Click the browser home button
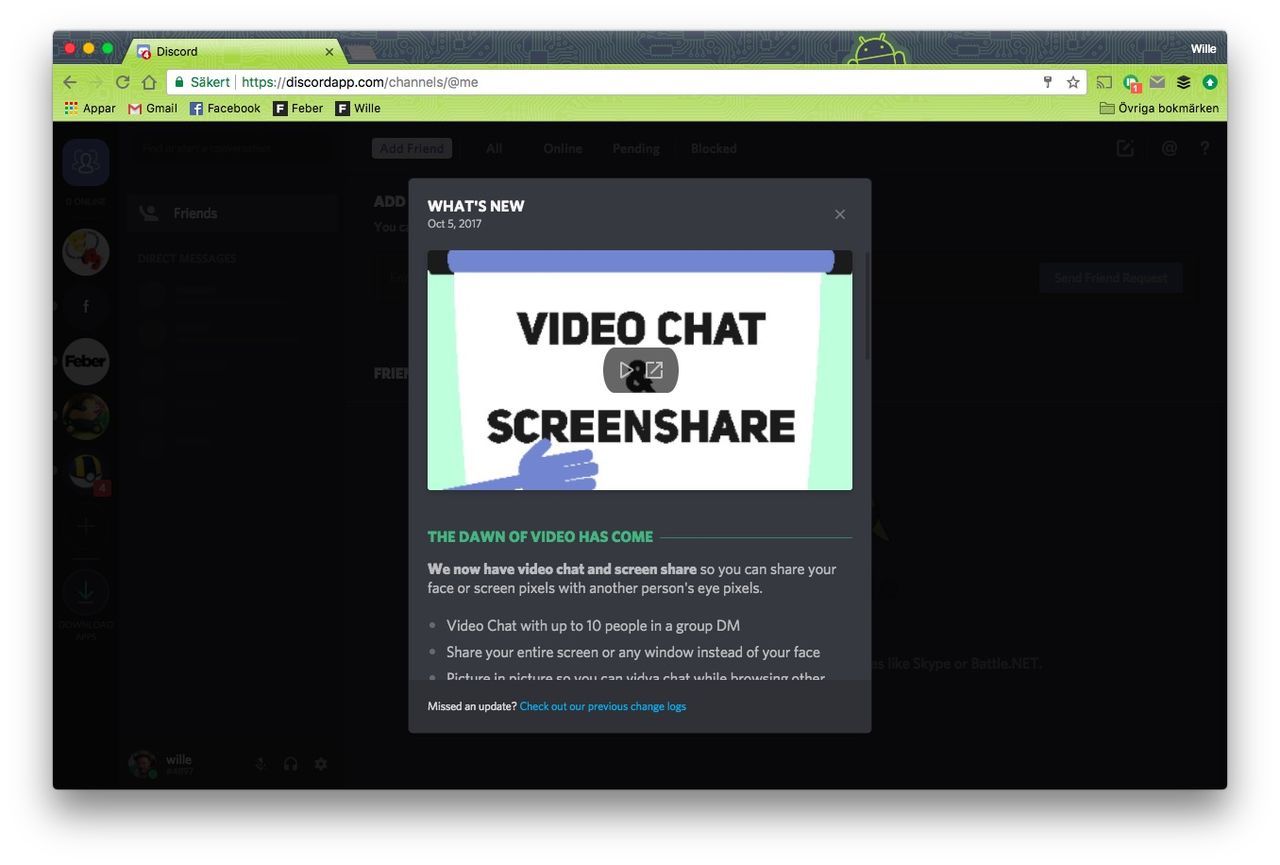This screenshot has height=865, width=1280. [x=149, y=82]
